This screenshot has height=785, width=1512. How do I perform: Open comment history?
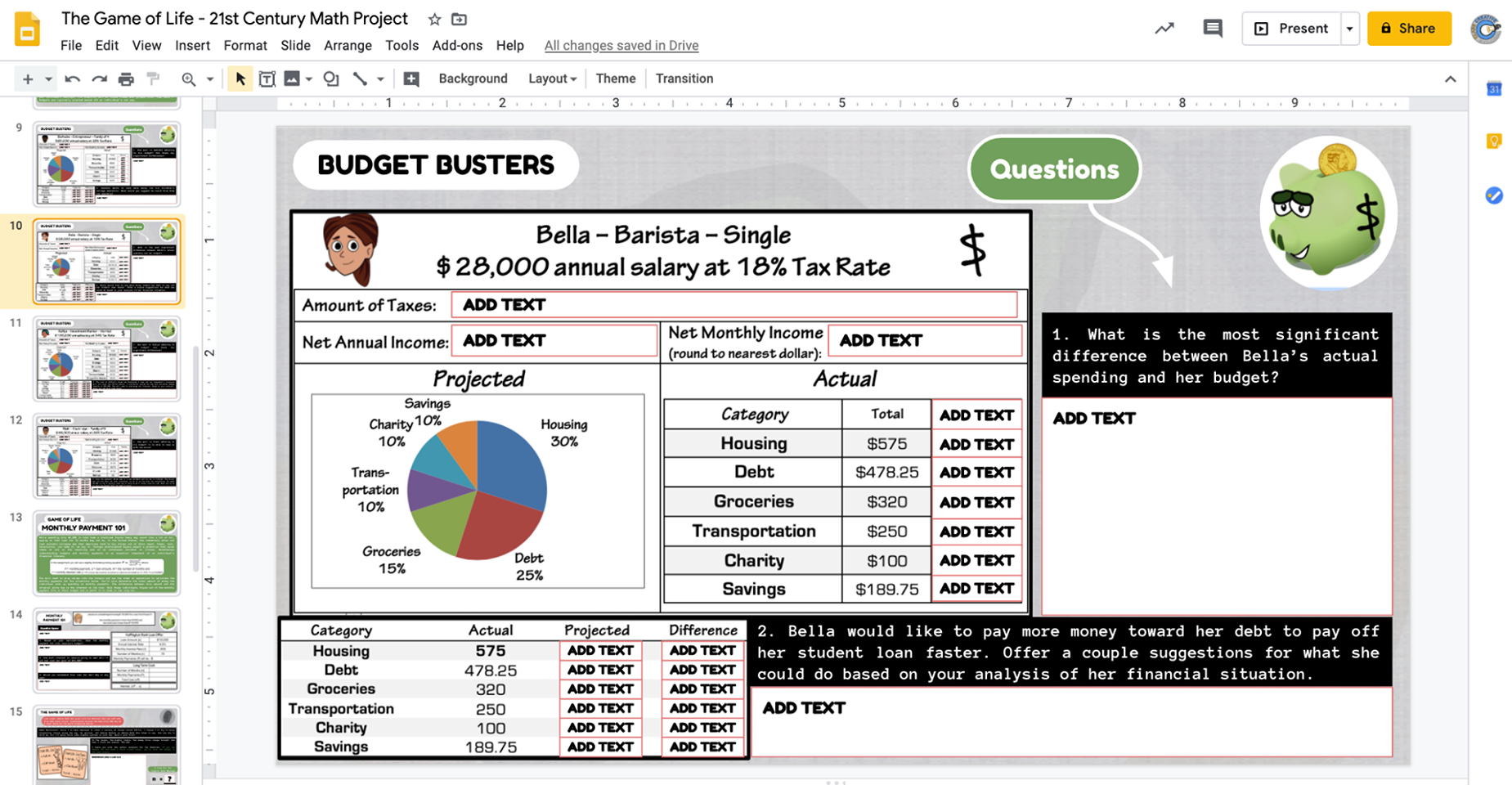1213,29
